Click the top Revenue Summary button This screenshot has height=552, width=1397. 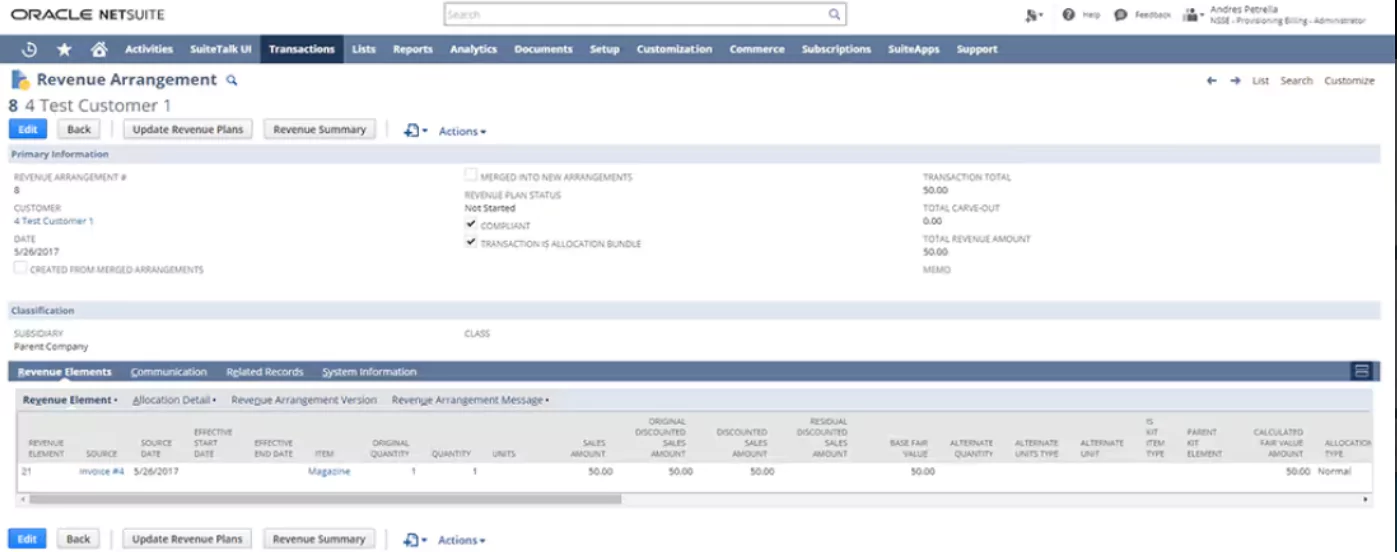pos(320,129)
